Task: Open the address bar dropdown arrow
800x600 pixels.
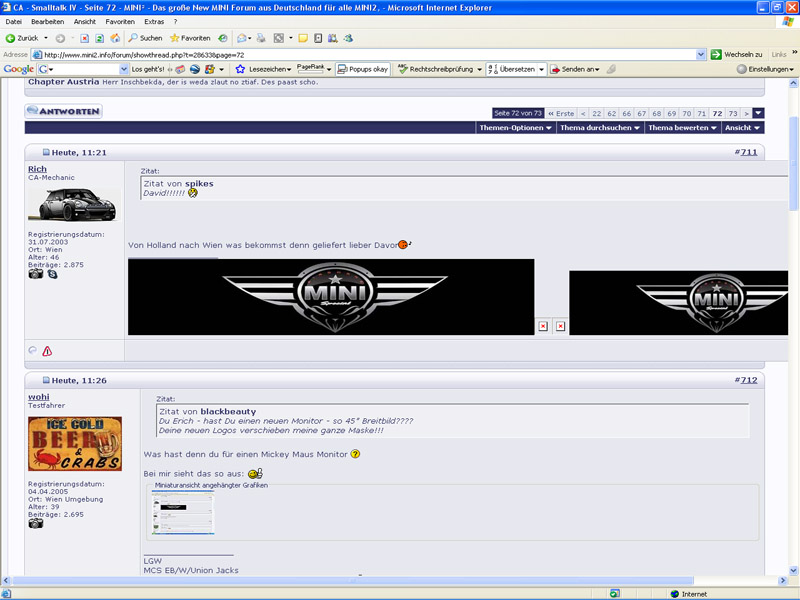Action: coord(701,55)
